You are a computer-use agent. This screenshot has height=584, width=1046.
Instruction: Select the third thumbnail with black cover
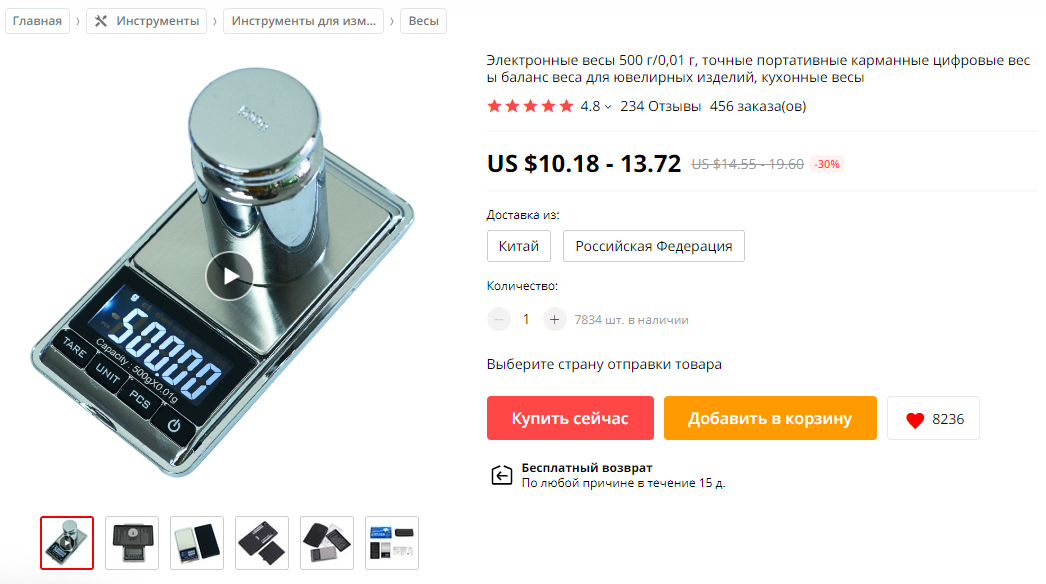click(197, 543)
